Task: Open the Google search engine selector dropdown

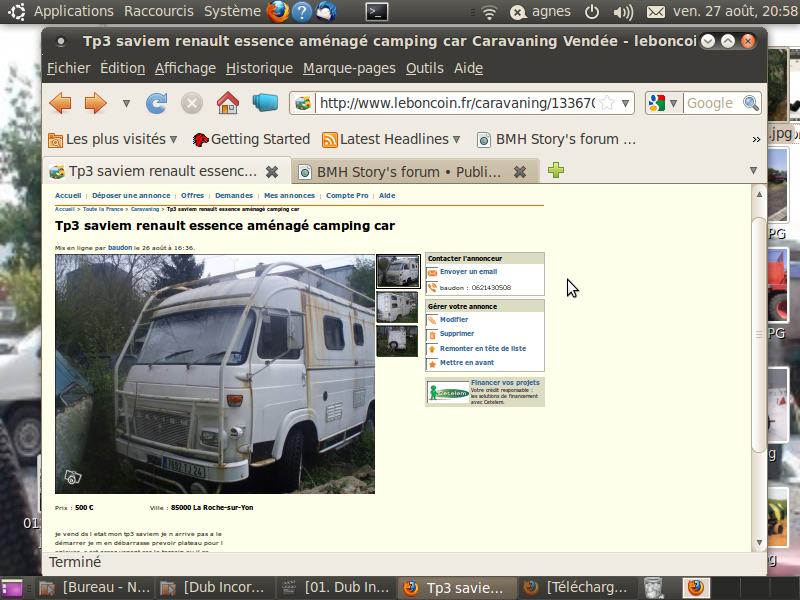Action: click(663, 103)
